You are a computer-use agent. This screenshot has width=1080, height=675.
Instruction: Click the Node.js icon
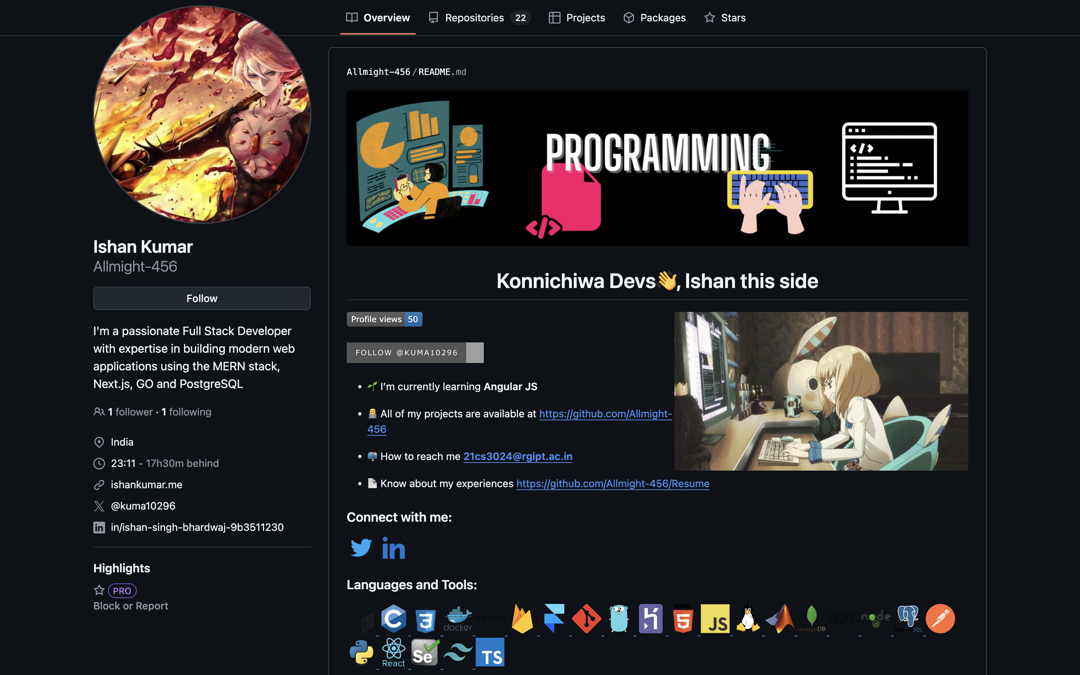pos(875,619)
